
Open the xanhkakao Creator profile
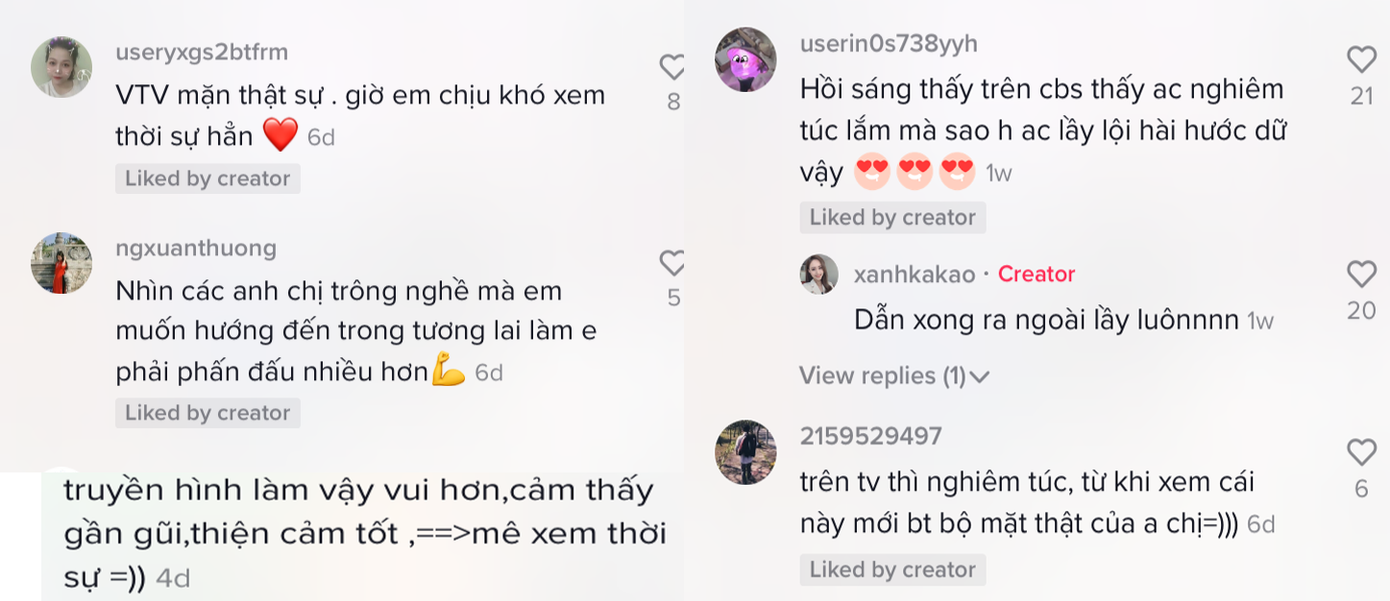pos(912,273)
